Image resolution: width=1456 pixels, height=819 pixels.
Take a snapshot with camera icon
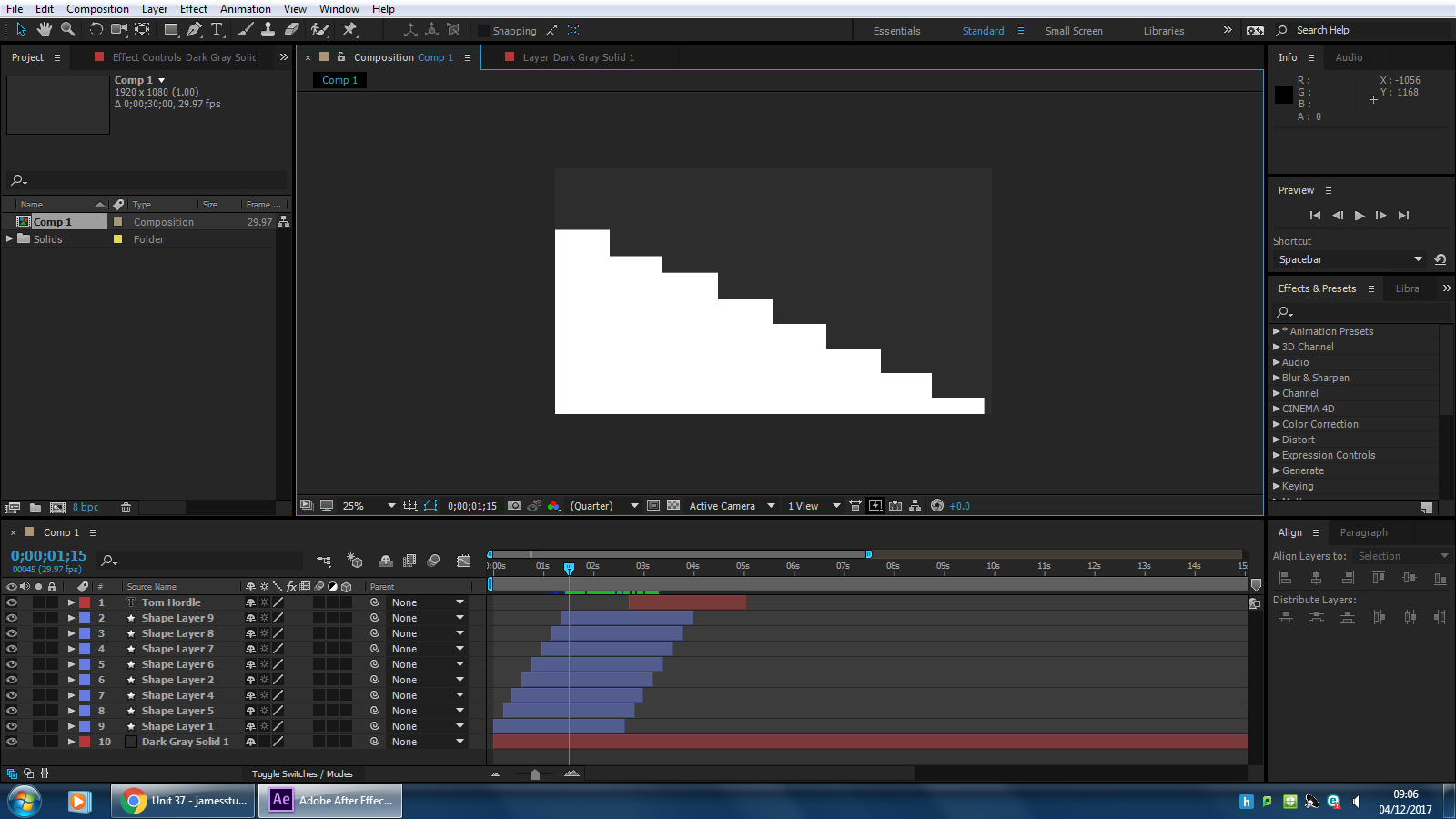(514, 506)
